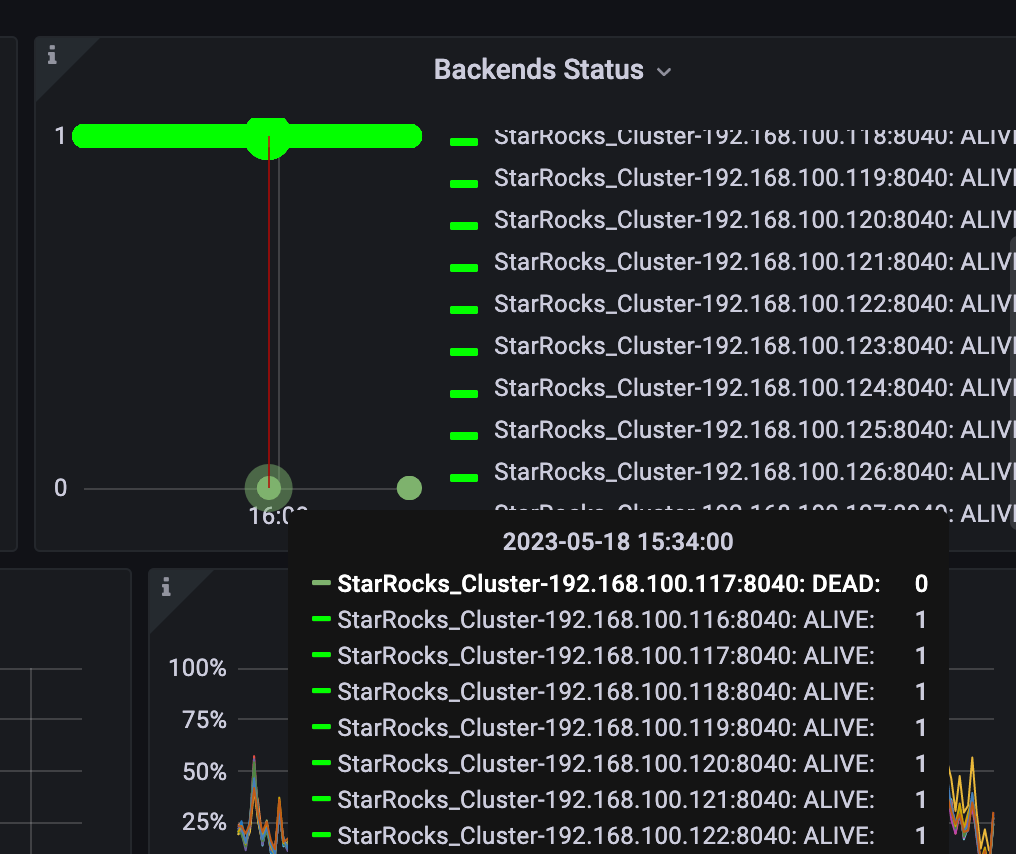Select legend entry StarRocks_Cluster-192.168.100.126:8040
1016x854 pixels.
(755, 472)
